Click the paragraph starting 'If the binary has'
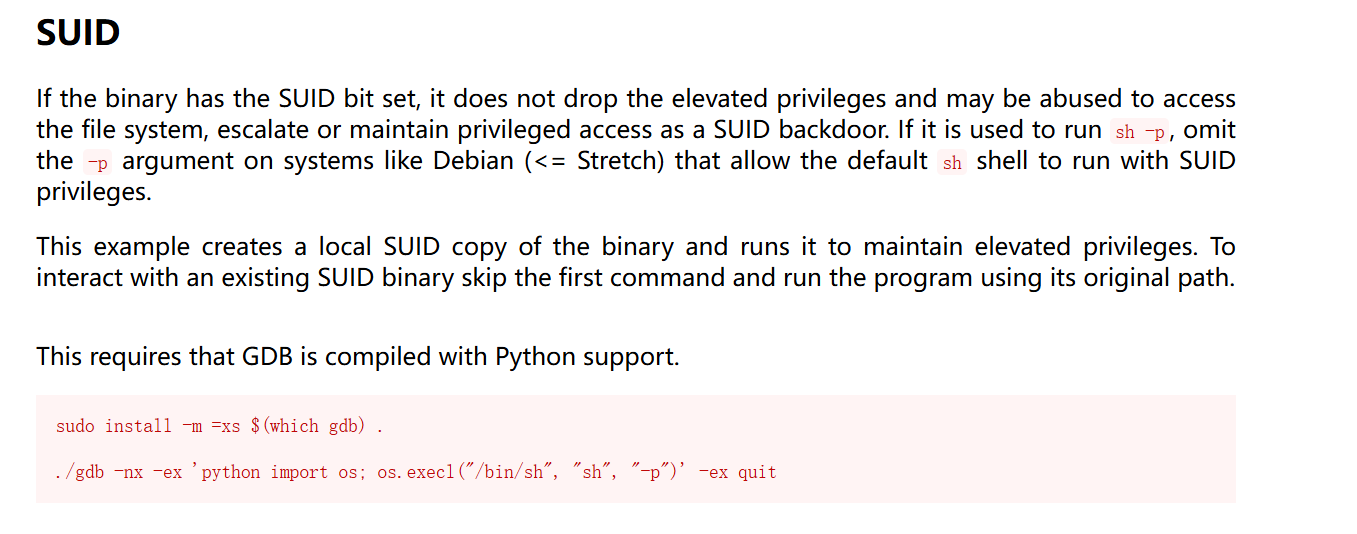Viewport: 1357px width, 534px height. tap(636, 145)
